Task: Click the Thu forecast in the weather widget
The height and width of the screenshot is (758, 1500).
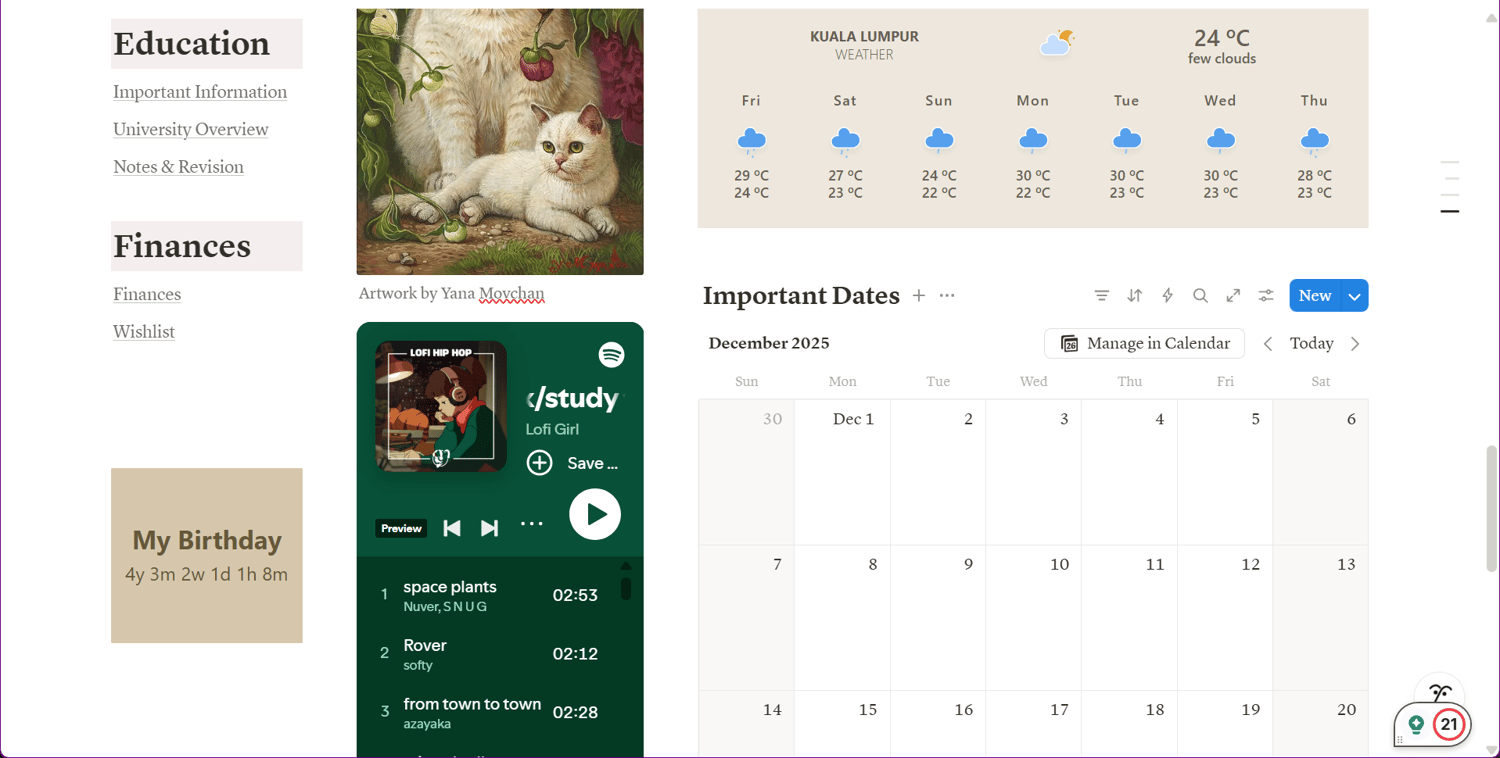Action: [1314, 147]
